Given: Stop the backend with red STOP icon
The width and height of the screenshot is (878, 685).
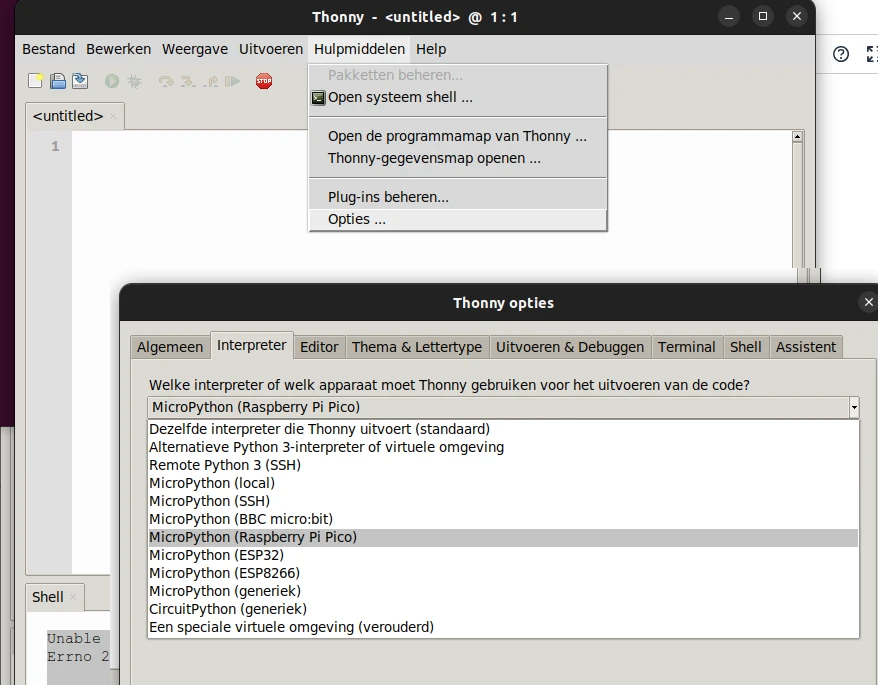Looking at the screenshot, I should pos(264,81).
